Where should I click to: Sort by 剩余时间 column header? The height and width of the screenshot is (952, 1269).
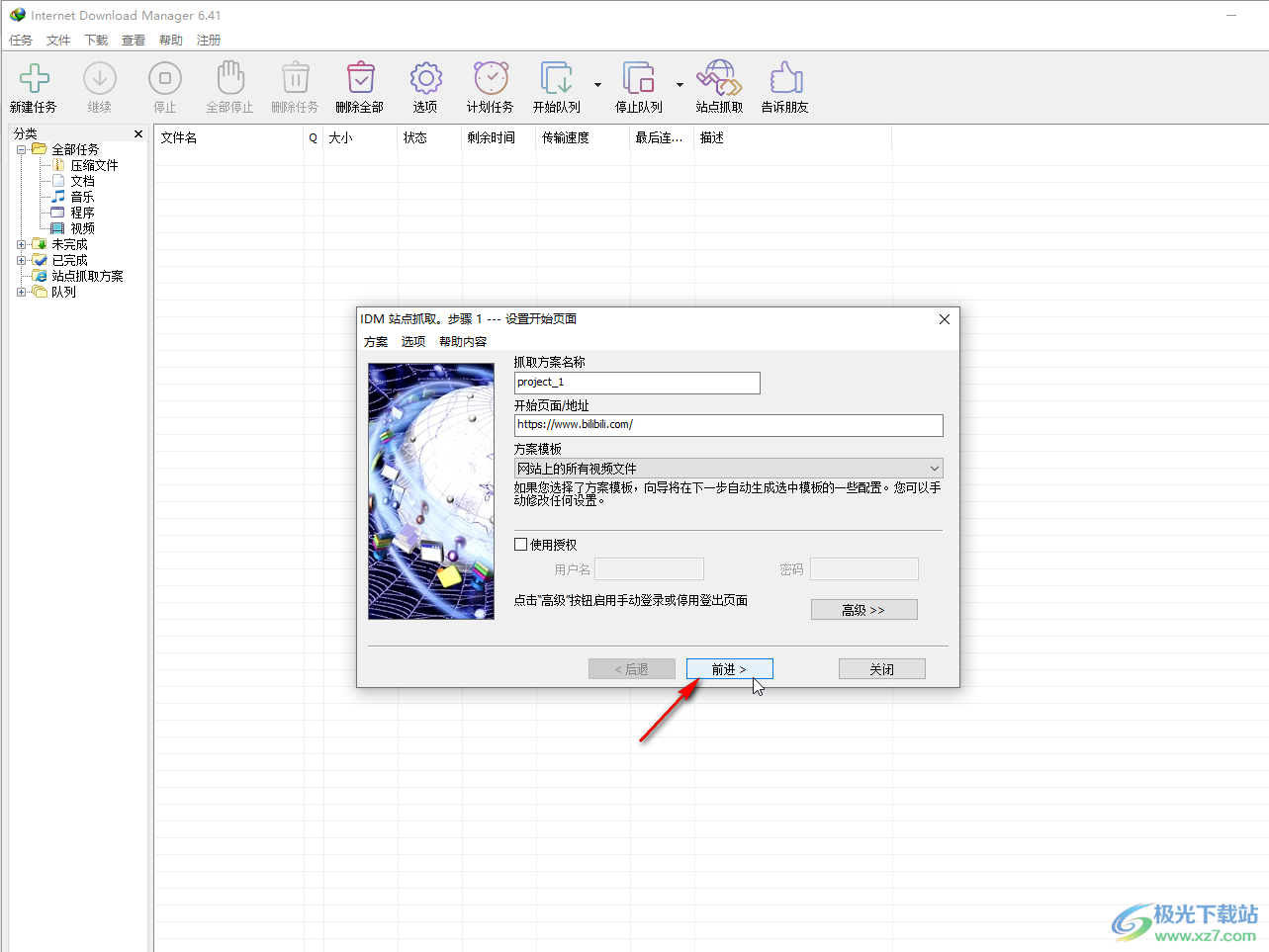click(499, 138)
